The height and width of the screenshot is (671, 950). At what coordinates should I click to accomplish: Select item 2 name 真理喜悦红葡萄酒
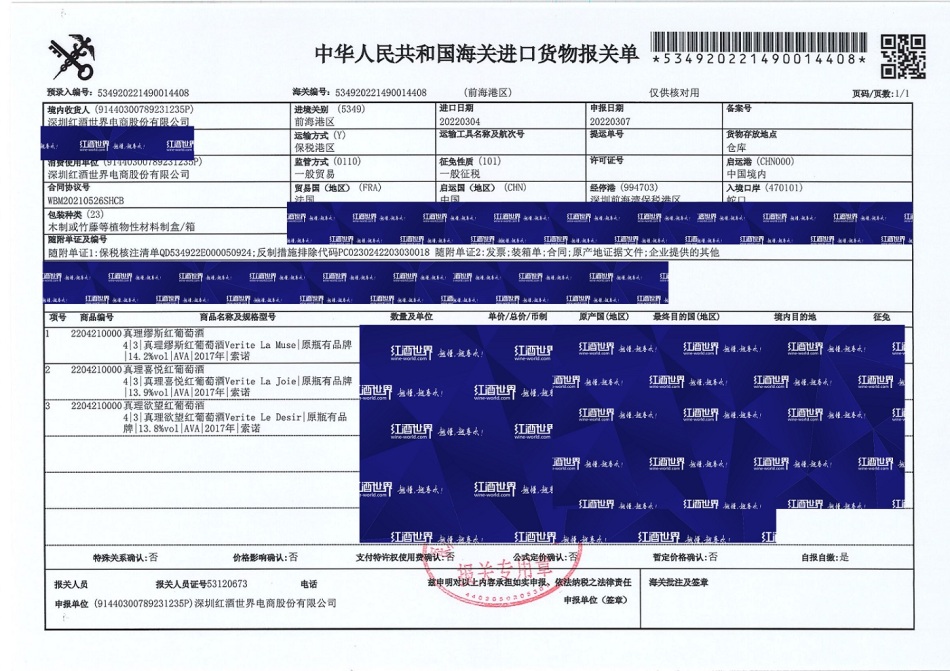tap(164, 369)
